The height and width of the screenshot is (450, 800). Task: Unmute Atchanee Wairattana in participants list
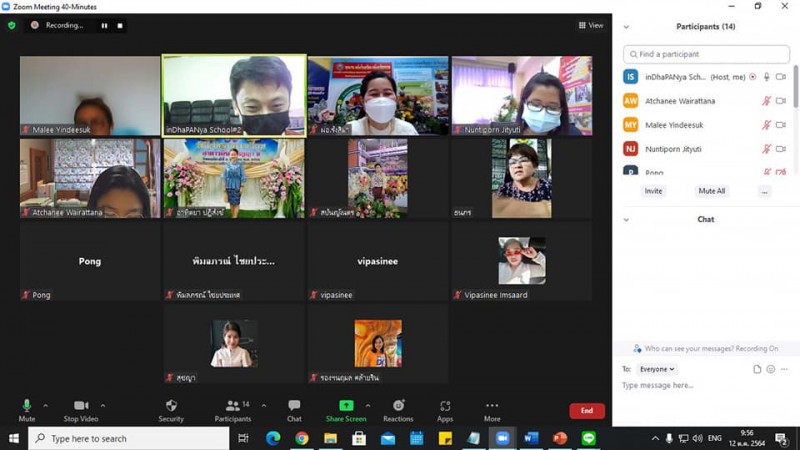click(x=766, y=101)
